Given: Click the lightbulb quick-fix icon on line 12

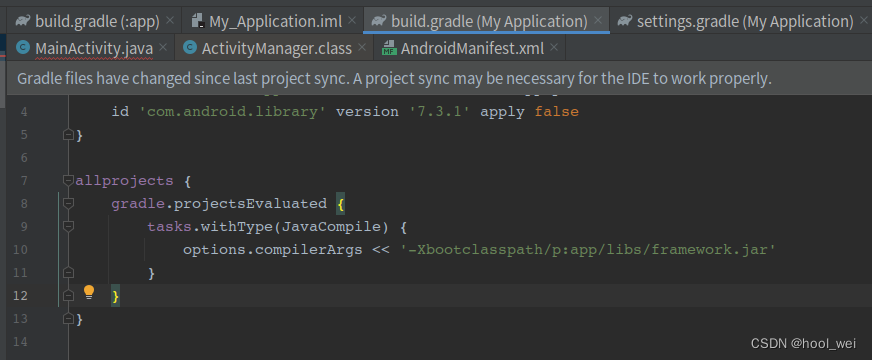Looking at the screenshot, I should pos(89,293).
